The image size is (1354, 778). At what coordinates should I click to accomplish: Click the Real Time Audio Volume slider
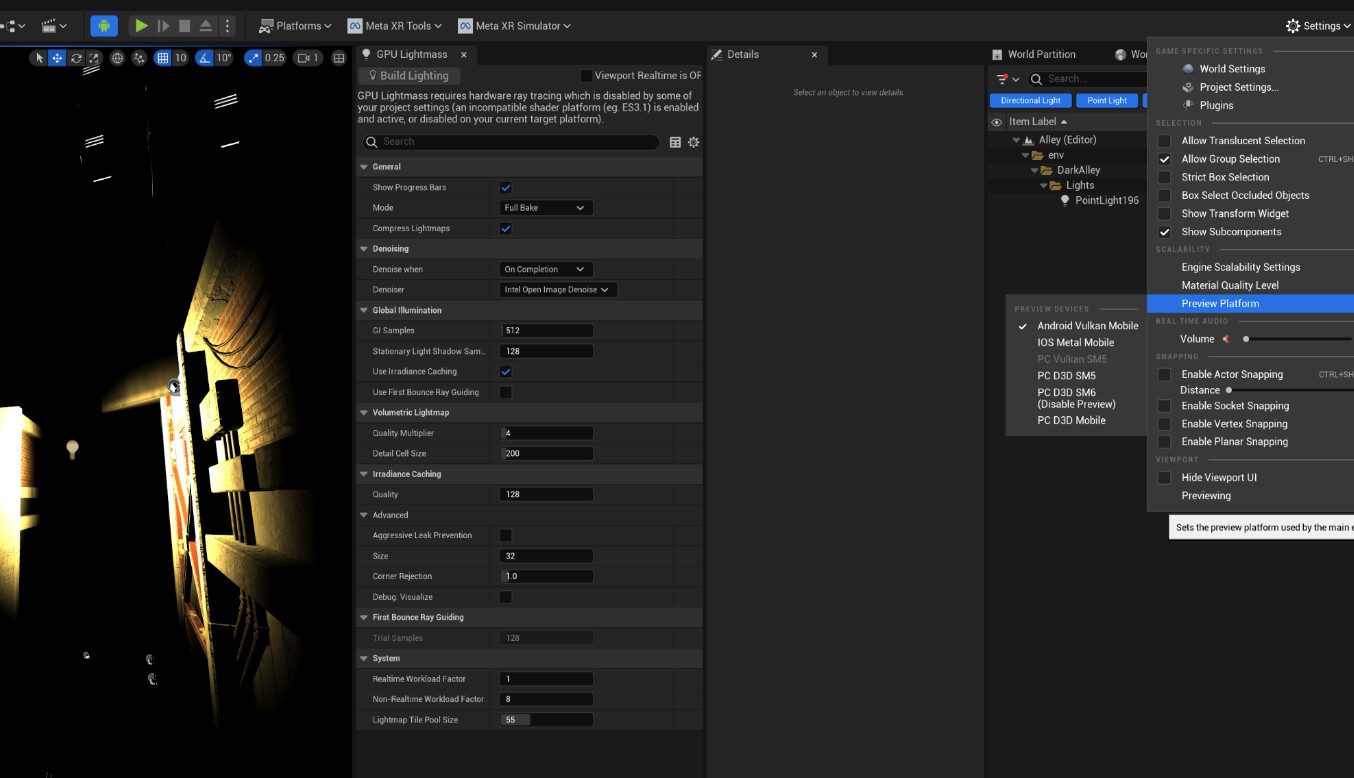pos(1296,339)
